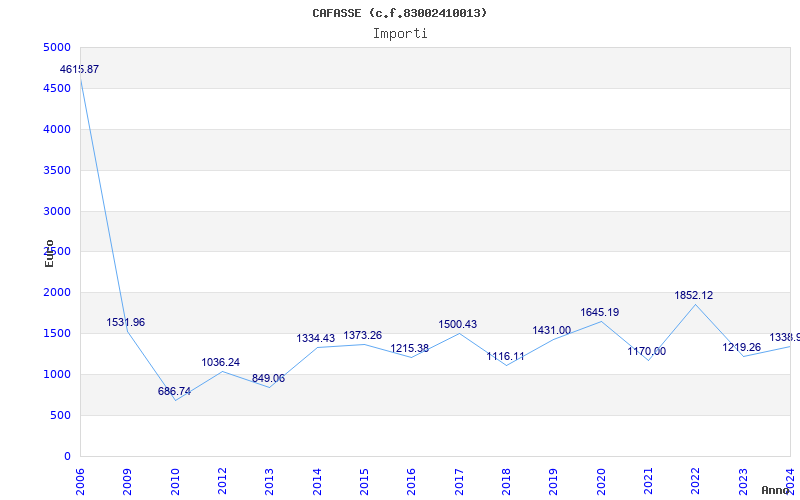Click the x-axis year 2015
The height and width of the screenshot is (500, 800).
pos(364,482)
